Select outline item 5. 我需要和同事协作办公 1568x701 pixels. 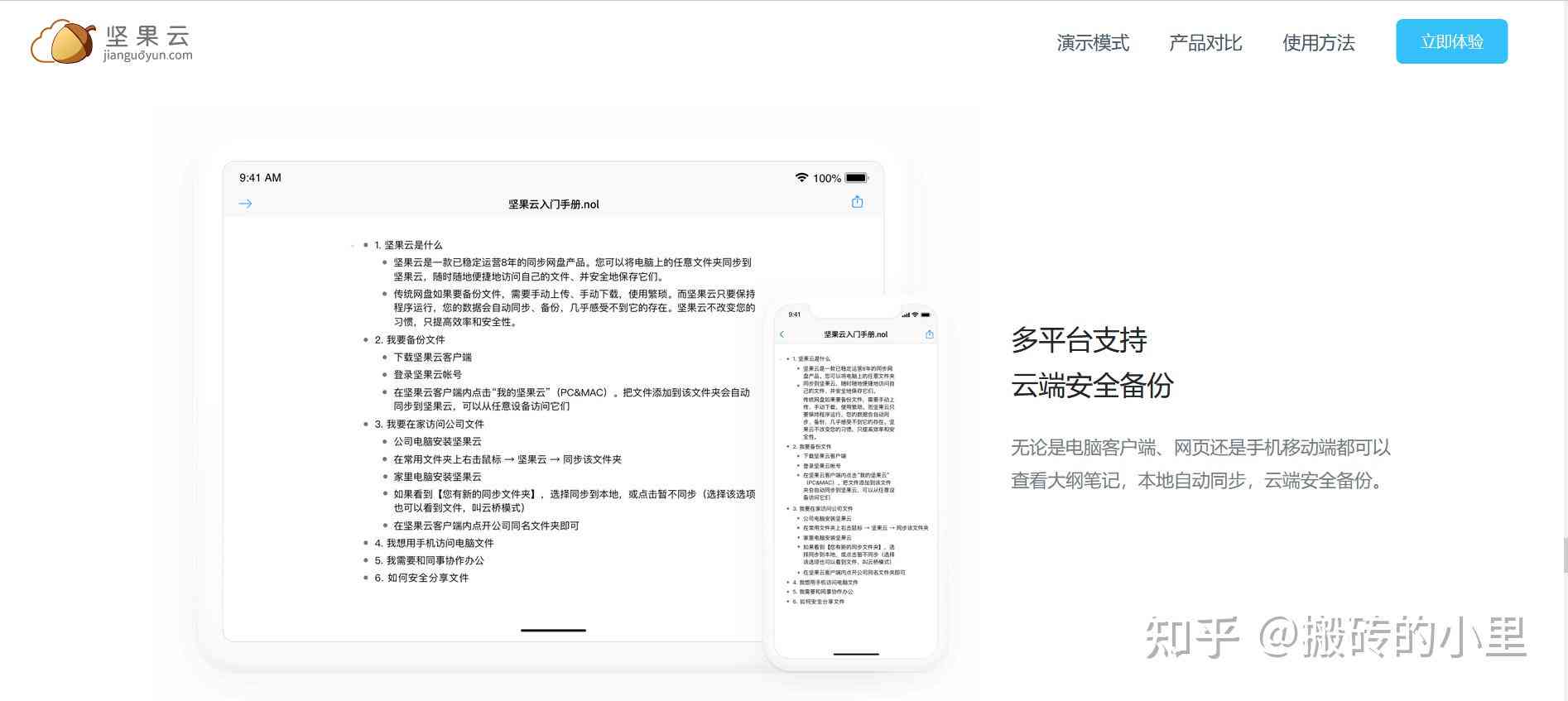tap(429, 560)
